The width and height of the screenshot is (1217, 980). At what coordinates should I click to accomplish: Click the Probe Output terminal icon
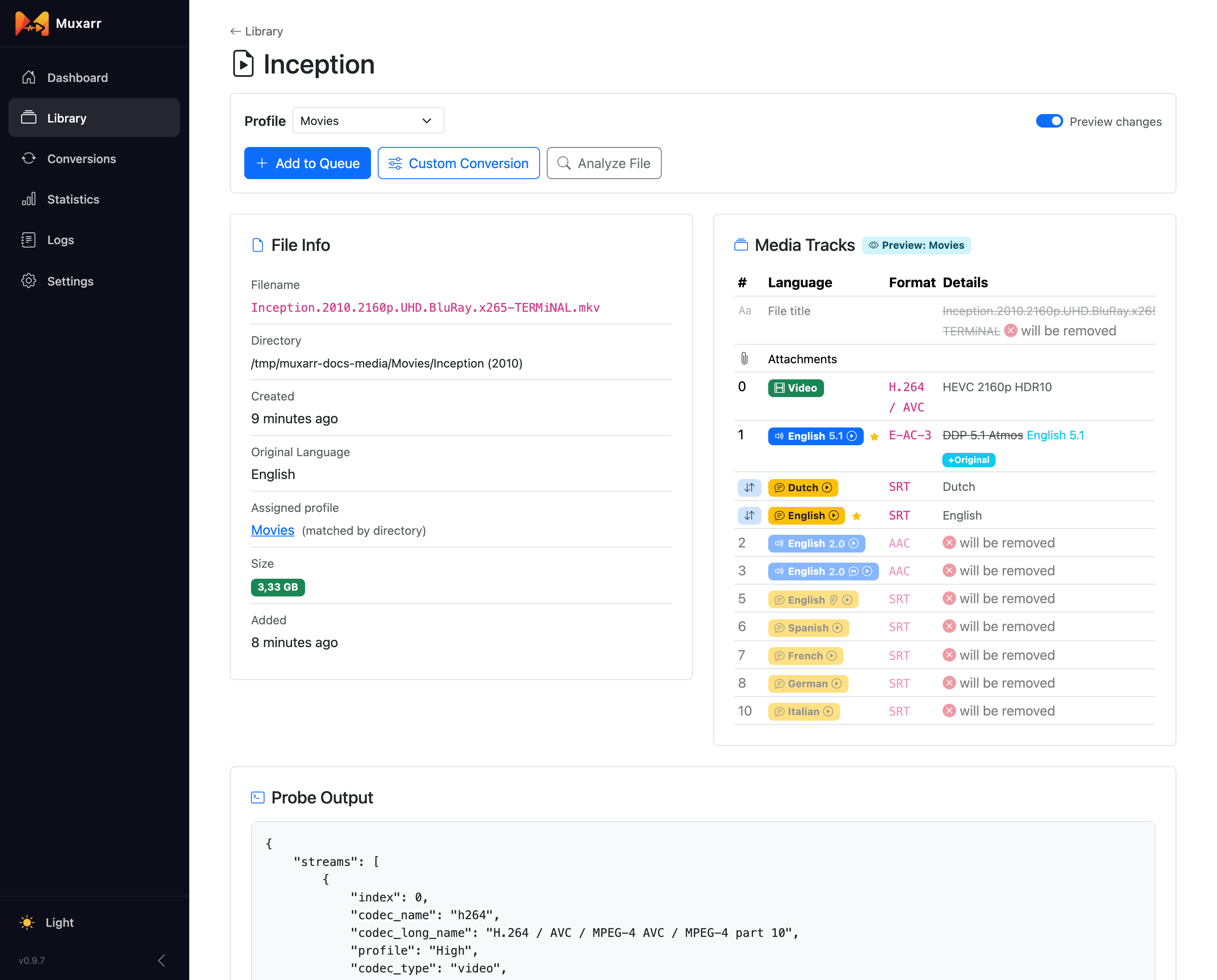click(257, 798)
